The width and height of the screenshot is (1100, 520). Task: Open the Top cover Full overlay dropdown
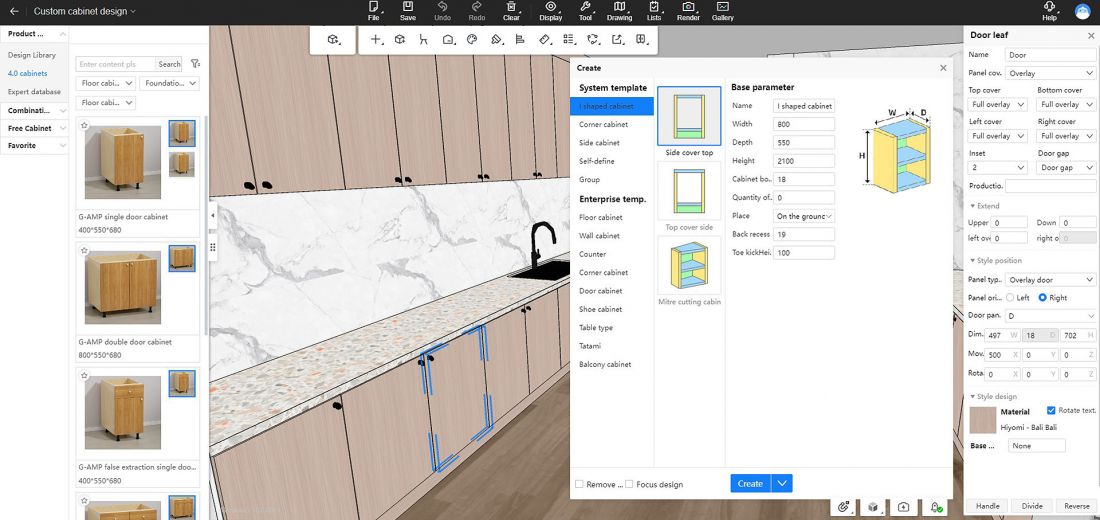[998, 105]
